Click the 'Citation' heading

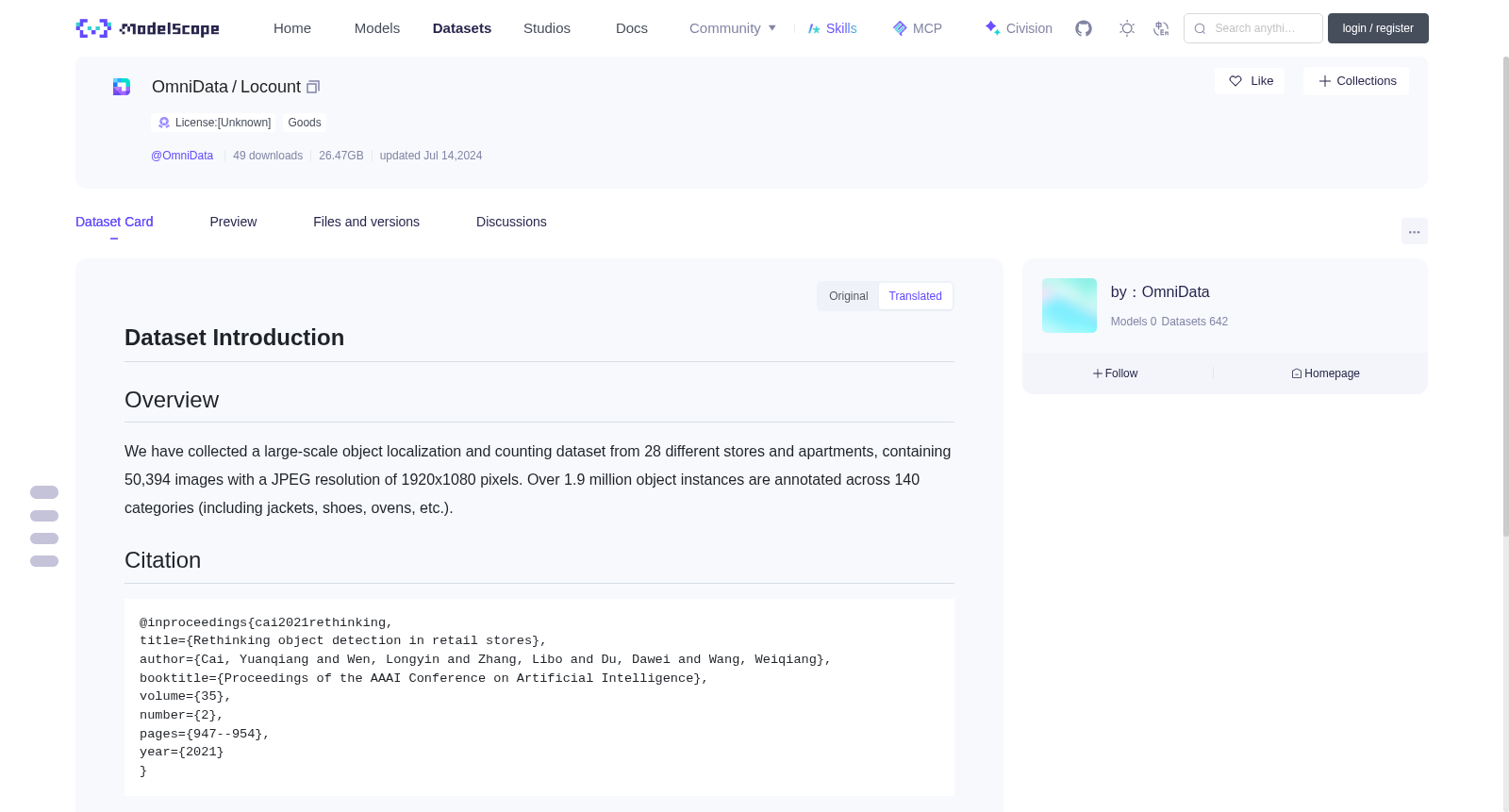pyautogui.click(x=162, y=560)
